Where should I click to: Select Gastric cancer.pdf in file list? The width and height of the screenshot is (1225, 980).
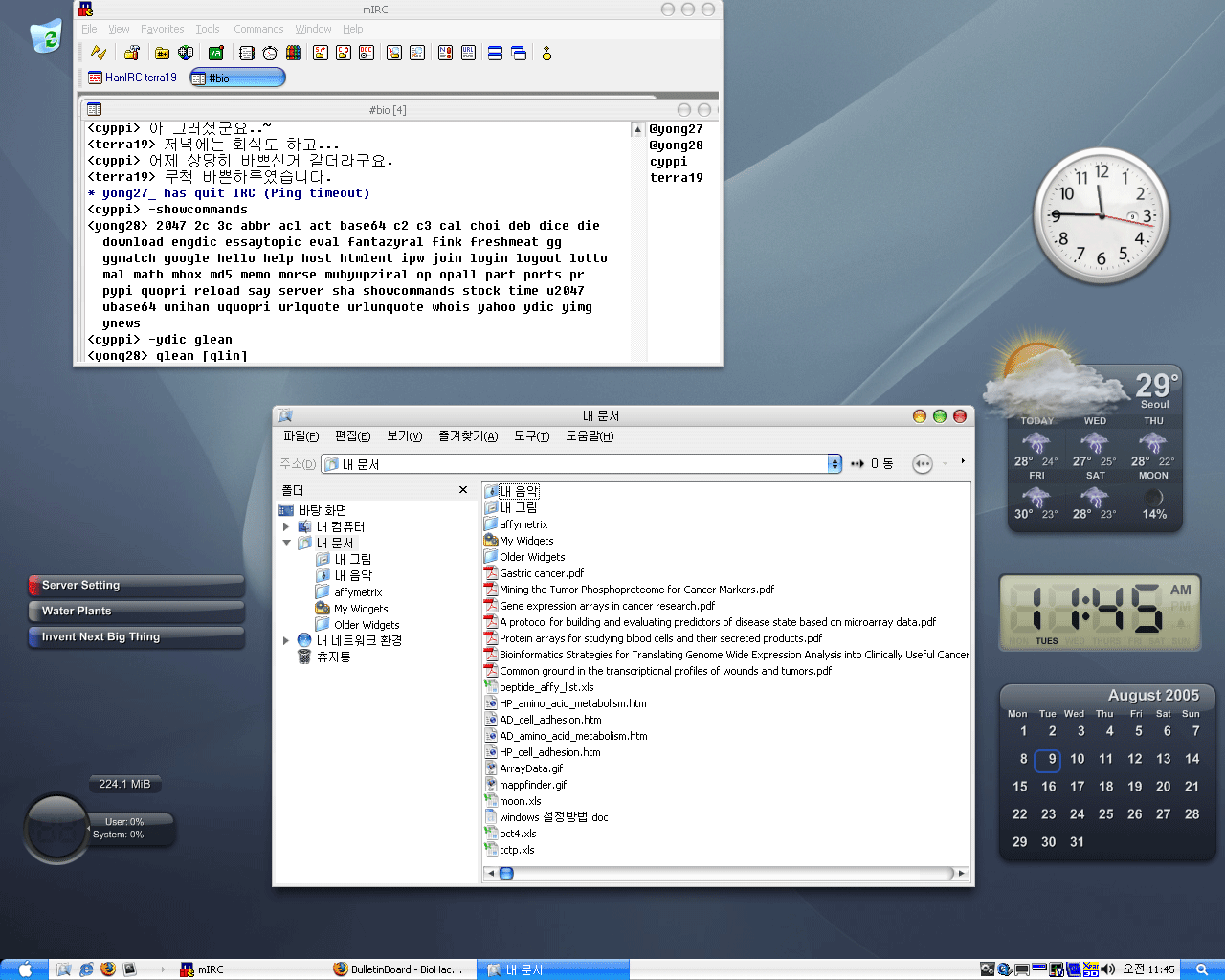541,573
